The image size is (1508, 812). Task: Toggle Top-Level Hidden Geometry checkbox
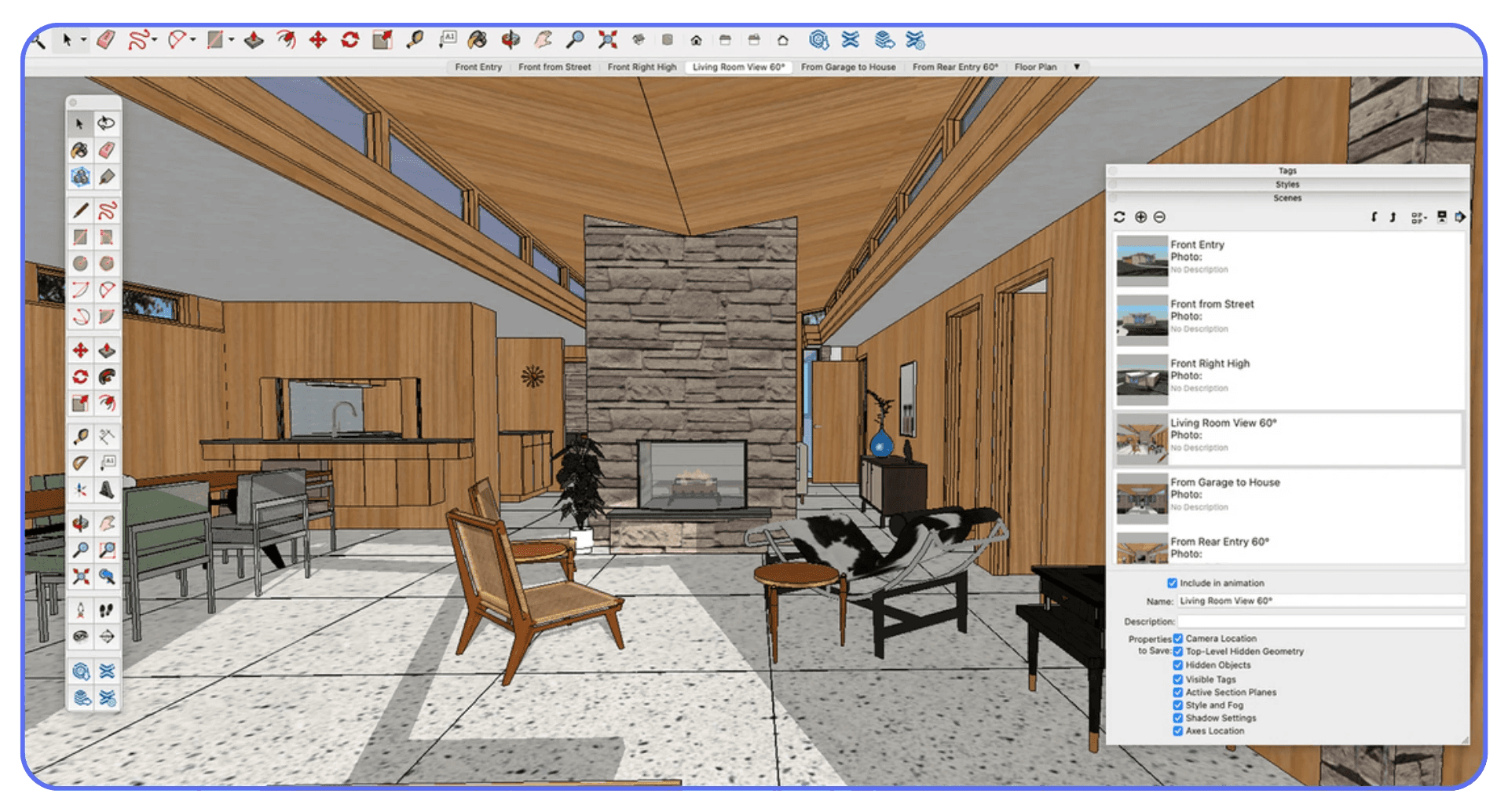tap(1177, 651)
